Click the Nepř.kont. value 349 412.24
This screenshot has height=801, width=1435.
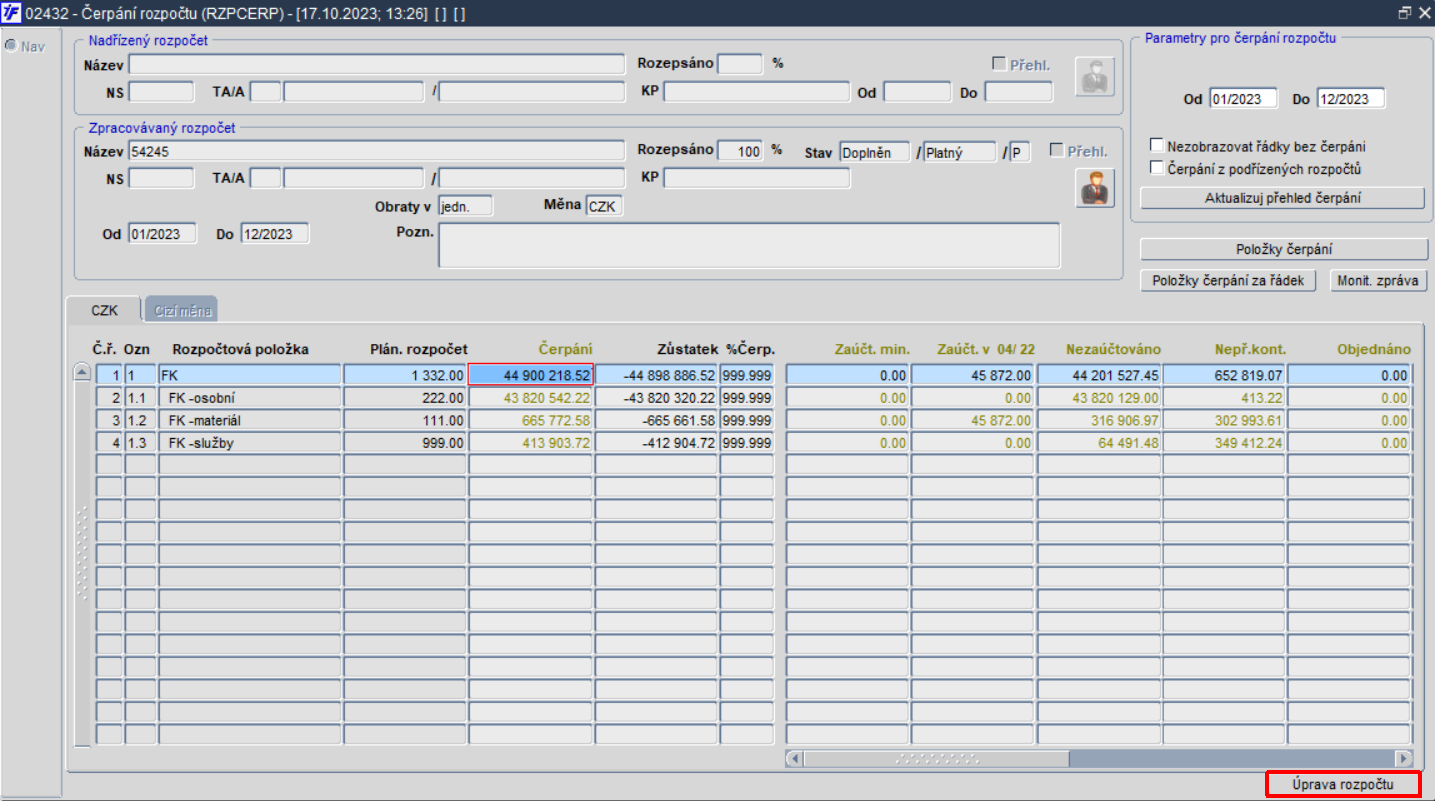pyautogui.click(x=1224, y=441)
